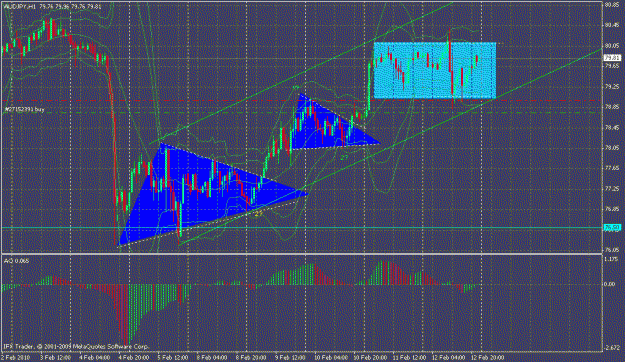Click the 10 Feb 04:00 time label
This screenshot has width=625, height=362.
coord(331,357)
